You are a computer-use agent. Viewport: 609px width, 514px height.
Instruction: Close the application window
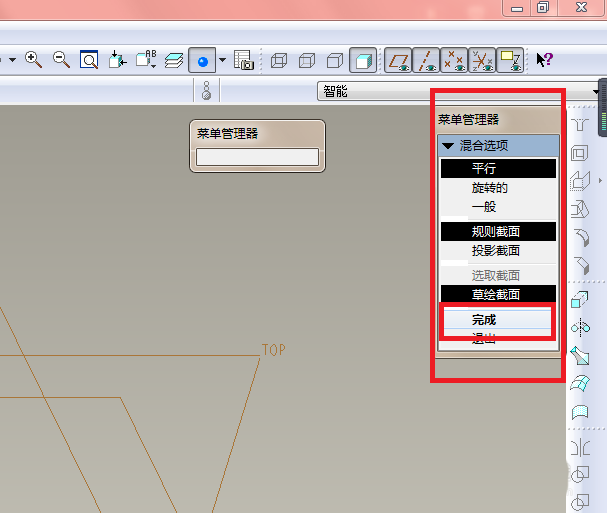[581, 7]
